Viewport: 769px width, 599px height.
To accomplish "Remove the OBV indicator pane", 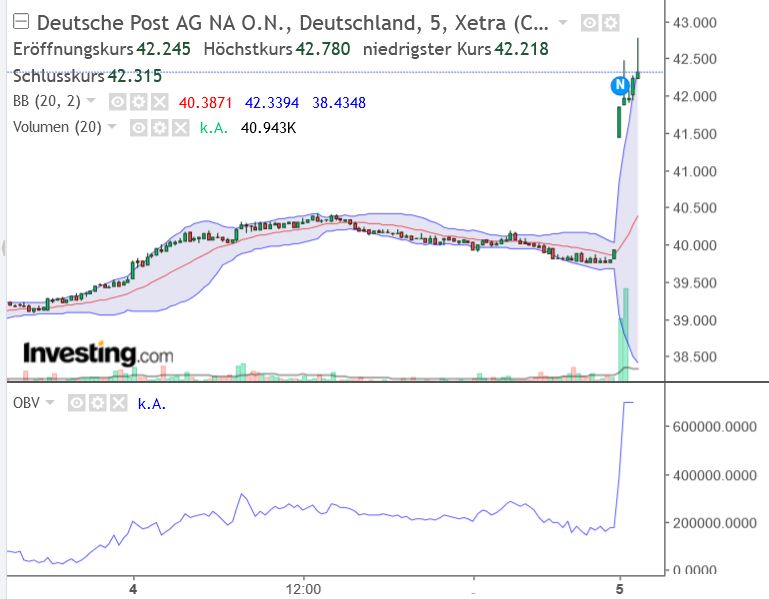I will (118, 403).
